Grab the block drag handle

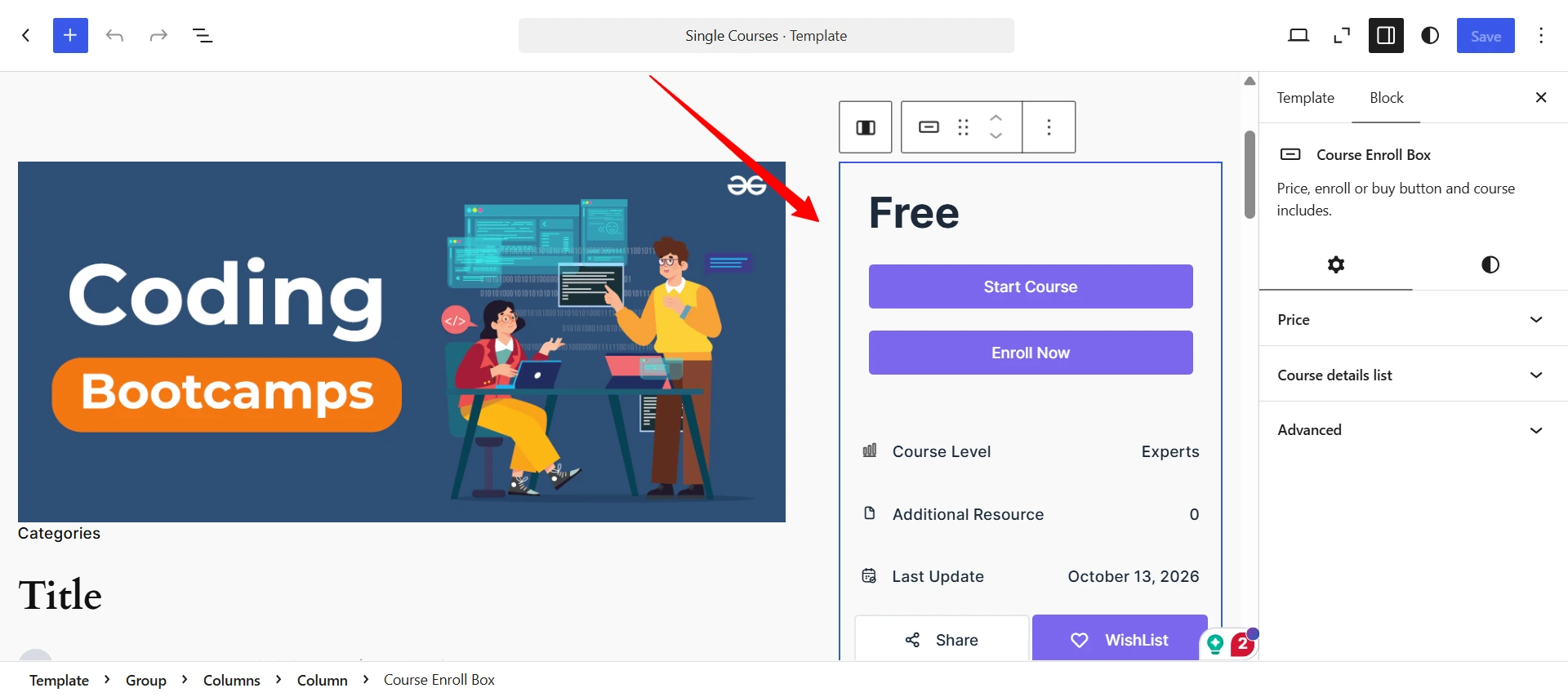[964, 127]
